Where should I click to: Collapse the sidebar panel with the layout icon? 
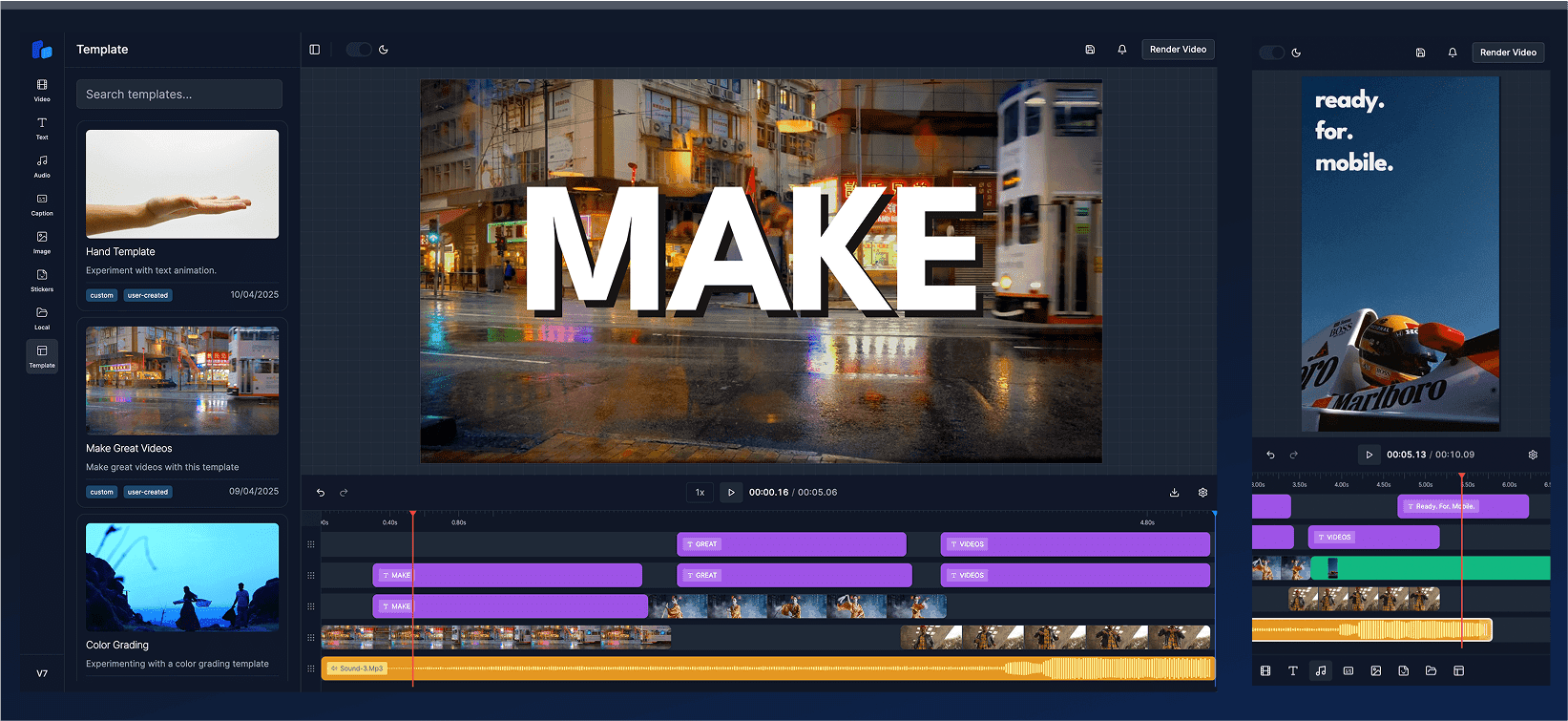(x=315, y=50)
